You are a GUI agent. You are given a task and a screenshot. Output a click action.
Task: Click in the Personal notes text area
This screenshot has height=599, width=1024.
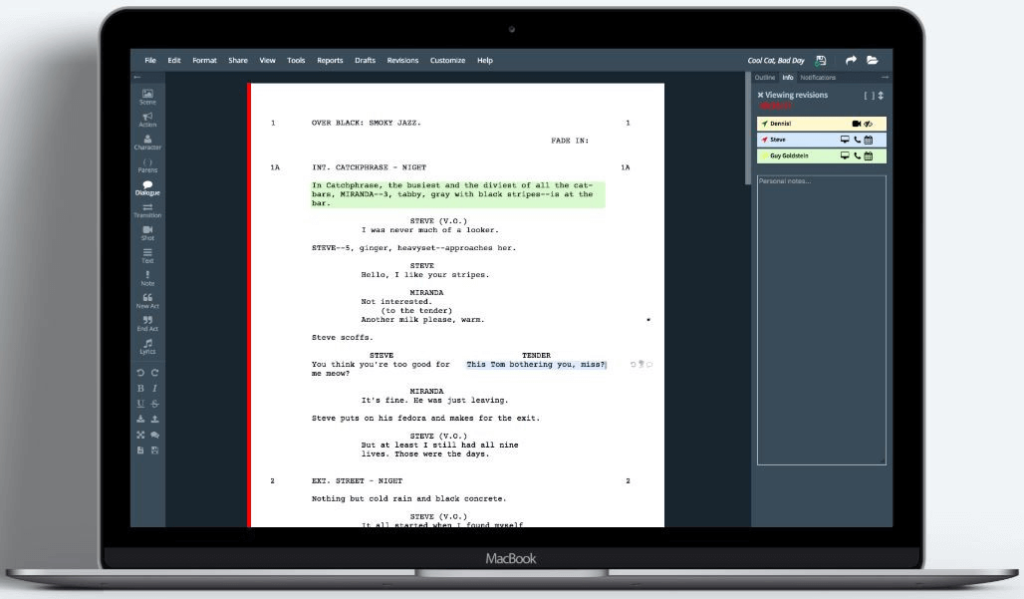point(821,320)
